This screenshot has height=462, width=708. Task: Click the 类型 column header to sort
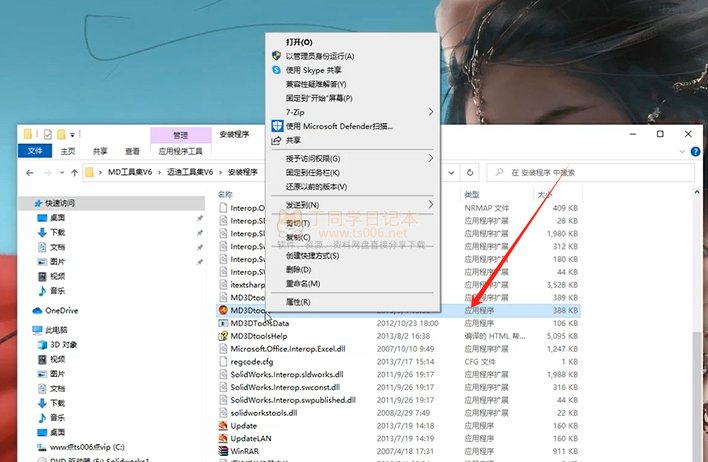[x=473, y=193]
